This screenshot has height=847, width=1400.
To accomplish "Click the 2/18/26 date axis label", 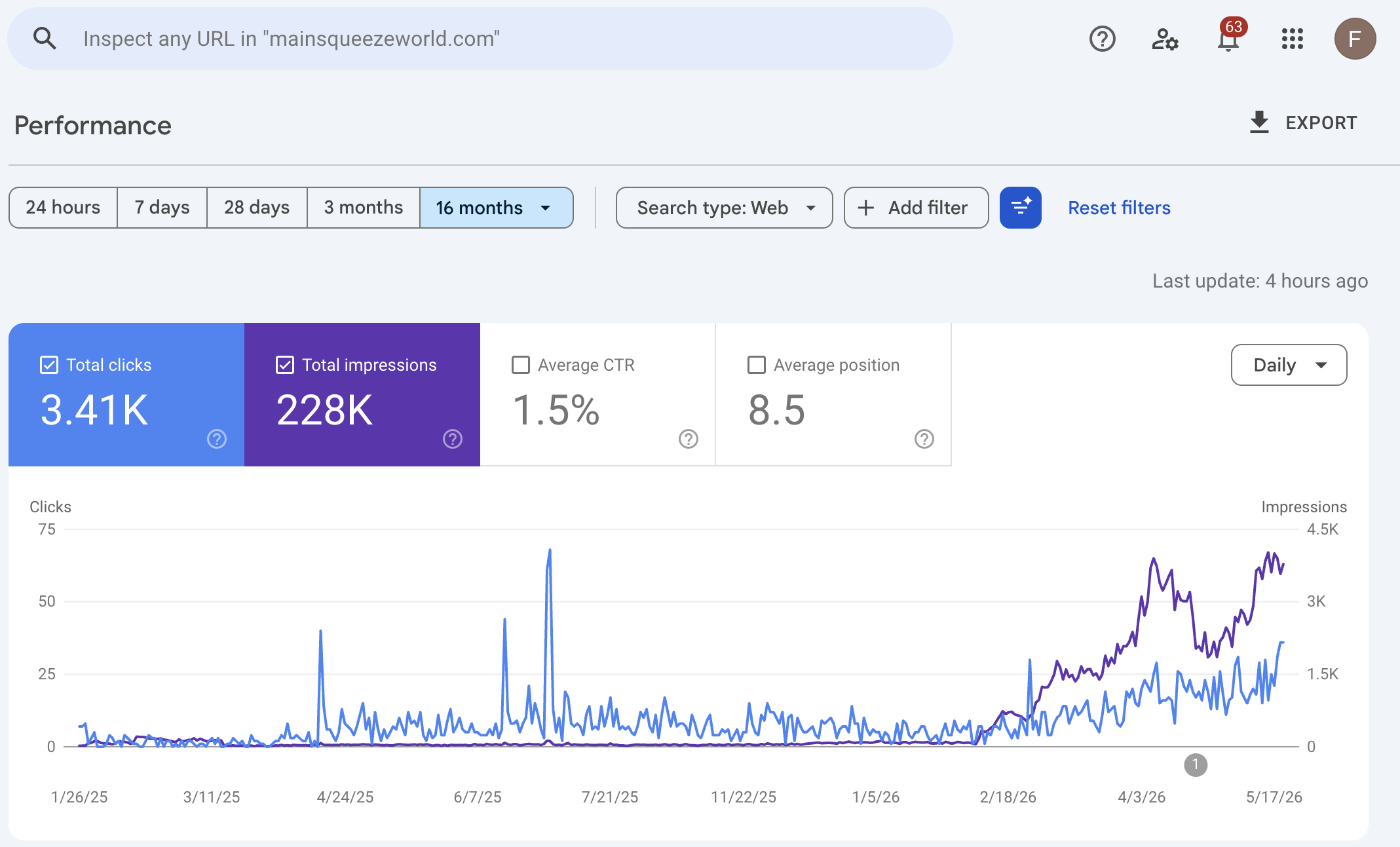I will pos(1008,797).
